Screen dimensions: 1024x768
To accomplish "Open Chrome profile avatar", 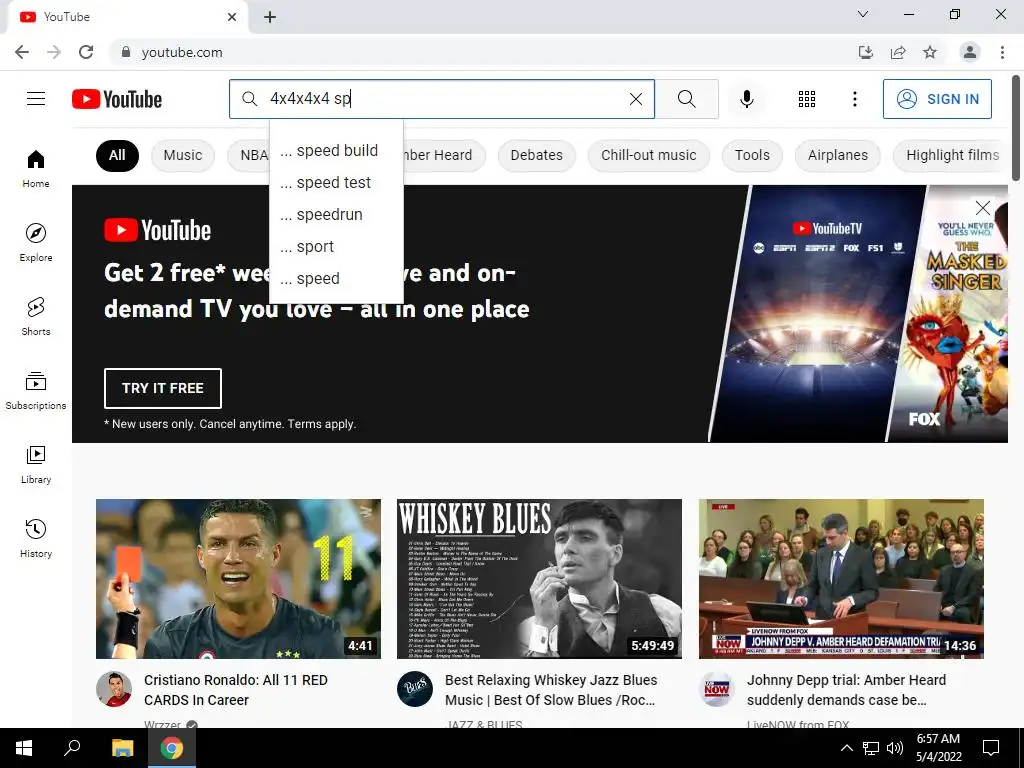I will tap(970, 52).
